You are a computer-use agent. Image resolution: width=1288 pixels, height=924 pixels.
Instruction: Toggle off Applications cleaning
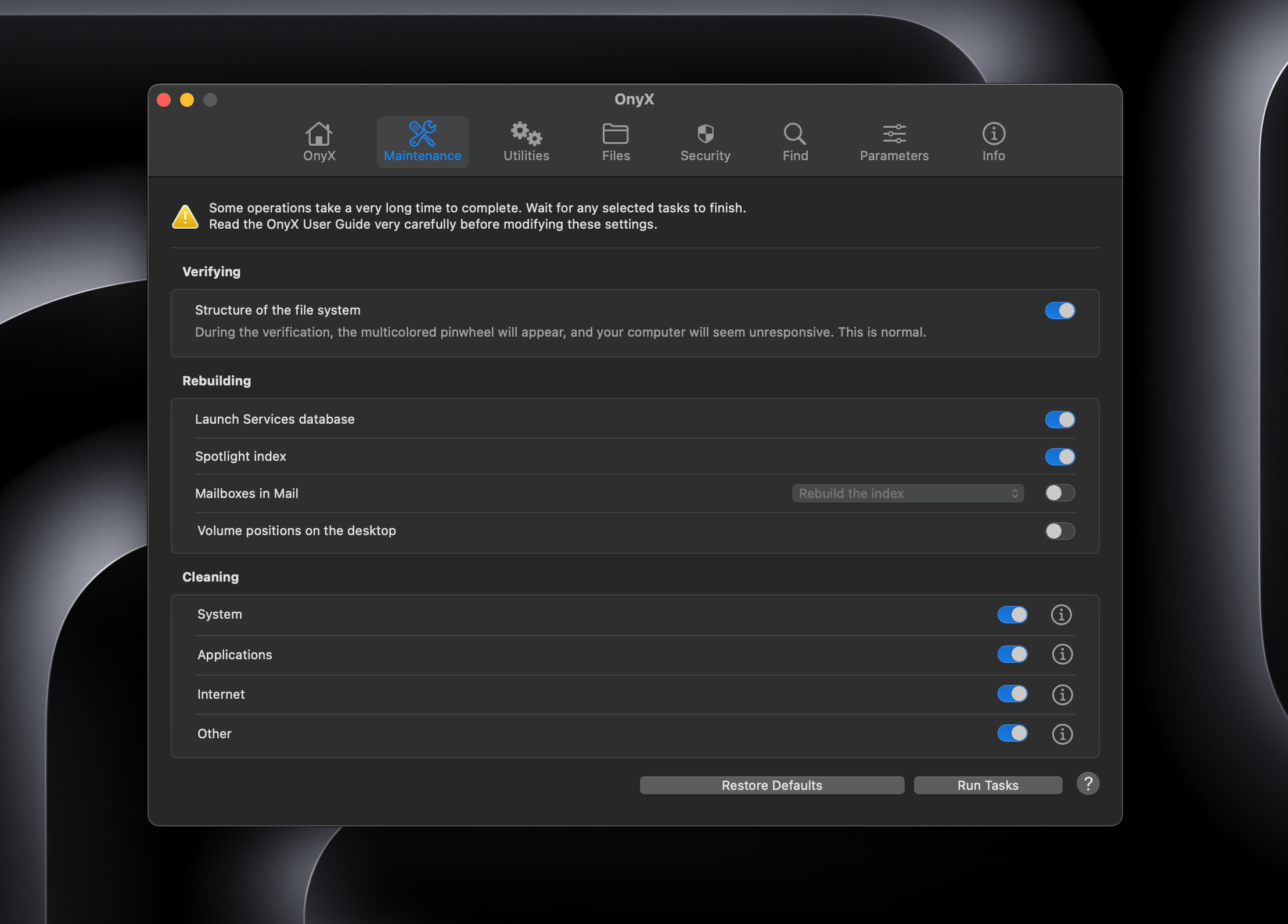tap(1012, 655)
